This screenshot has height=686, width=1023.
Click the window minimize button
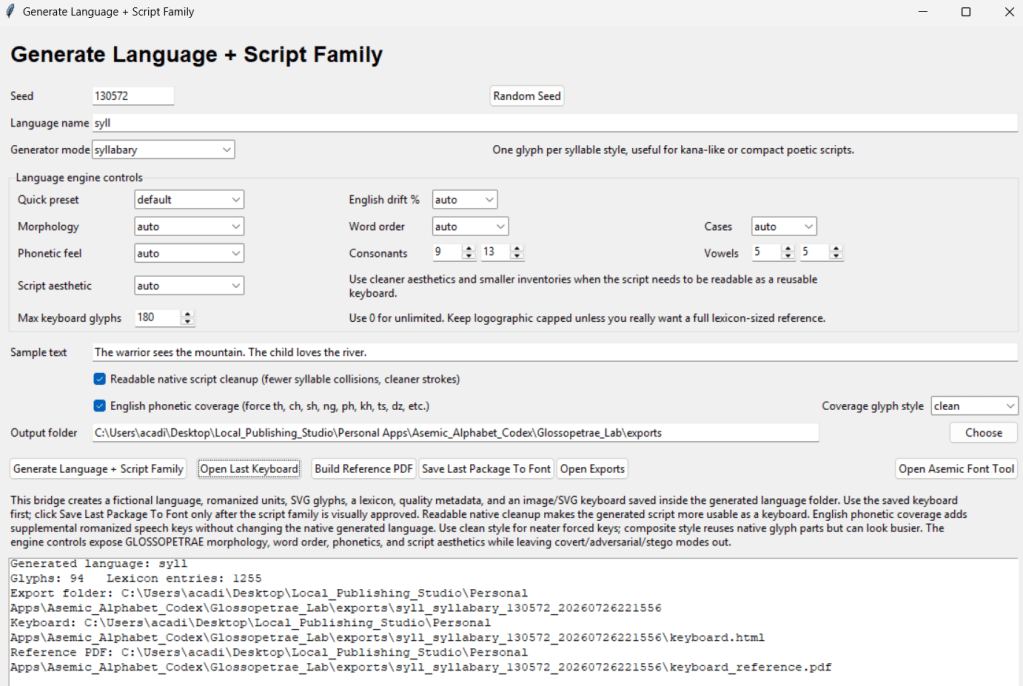coord(923,12)
